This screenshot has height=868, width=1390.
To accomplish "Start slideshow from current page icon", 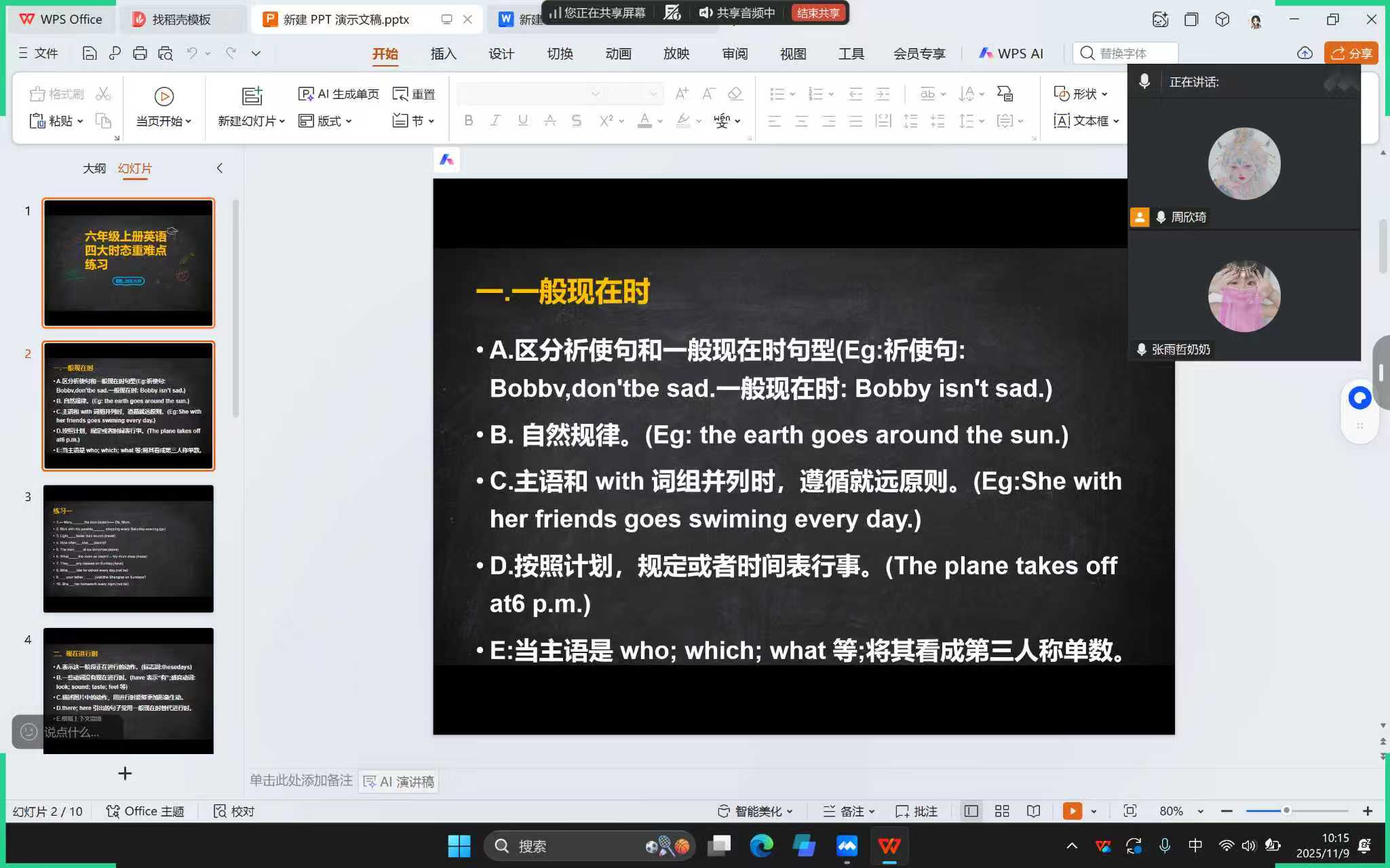I will 163,97.
